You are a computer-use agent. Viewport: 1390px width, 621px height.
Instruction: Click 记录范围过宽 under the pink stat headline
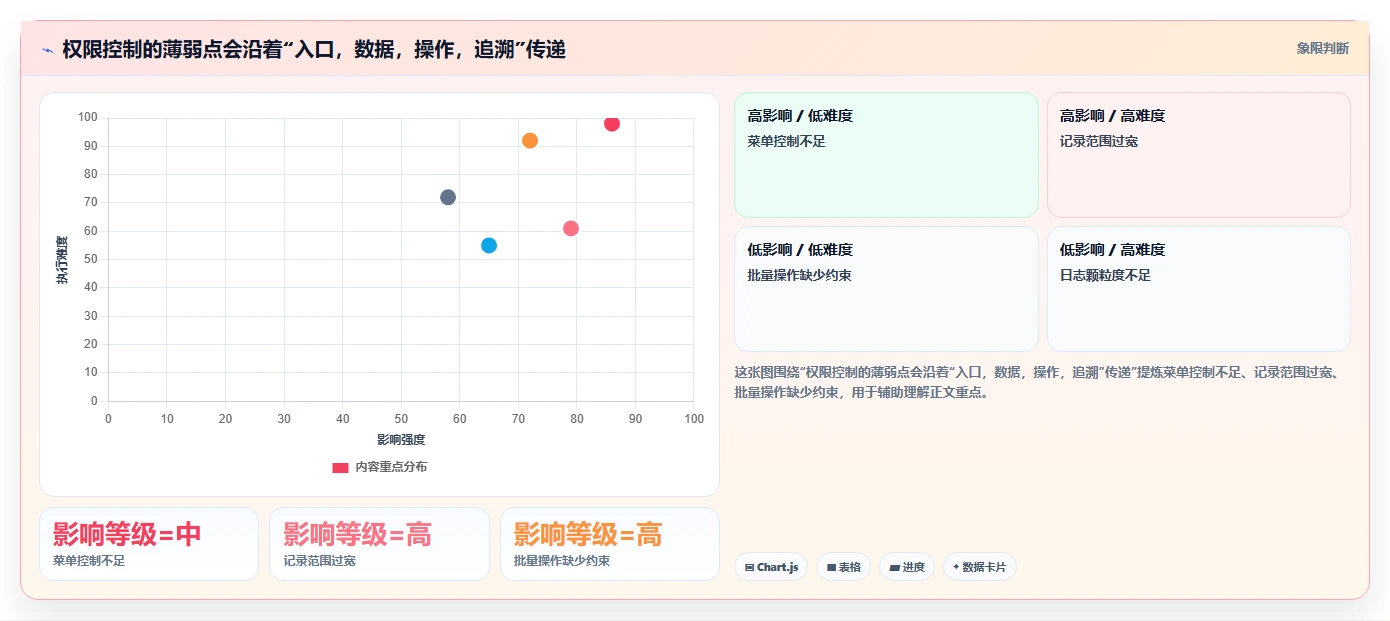(x=319, y=561)
